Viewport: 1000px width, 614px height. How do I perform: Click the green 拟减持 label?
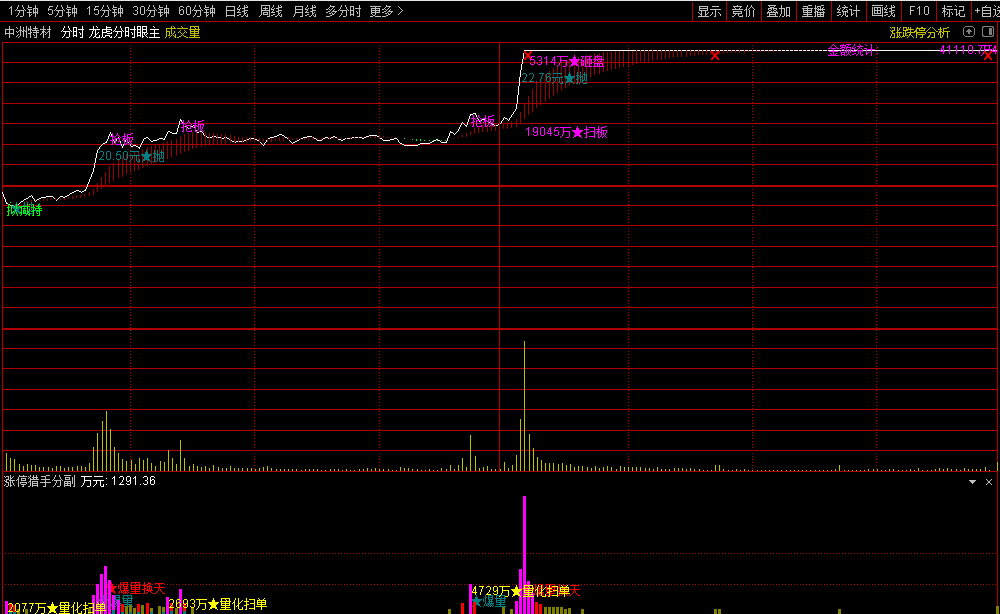click(24, 210)
